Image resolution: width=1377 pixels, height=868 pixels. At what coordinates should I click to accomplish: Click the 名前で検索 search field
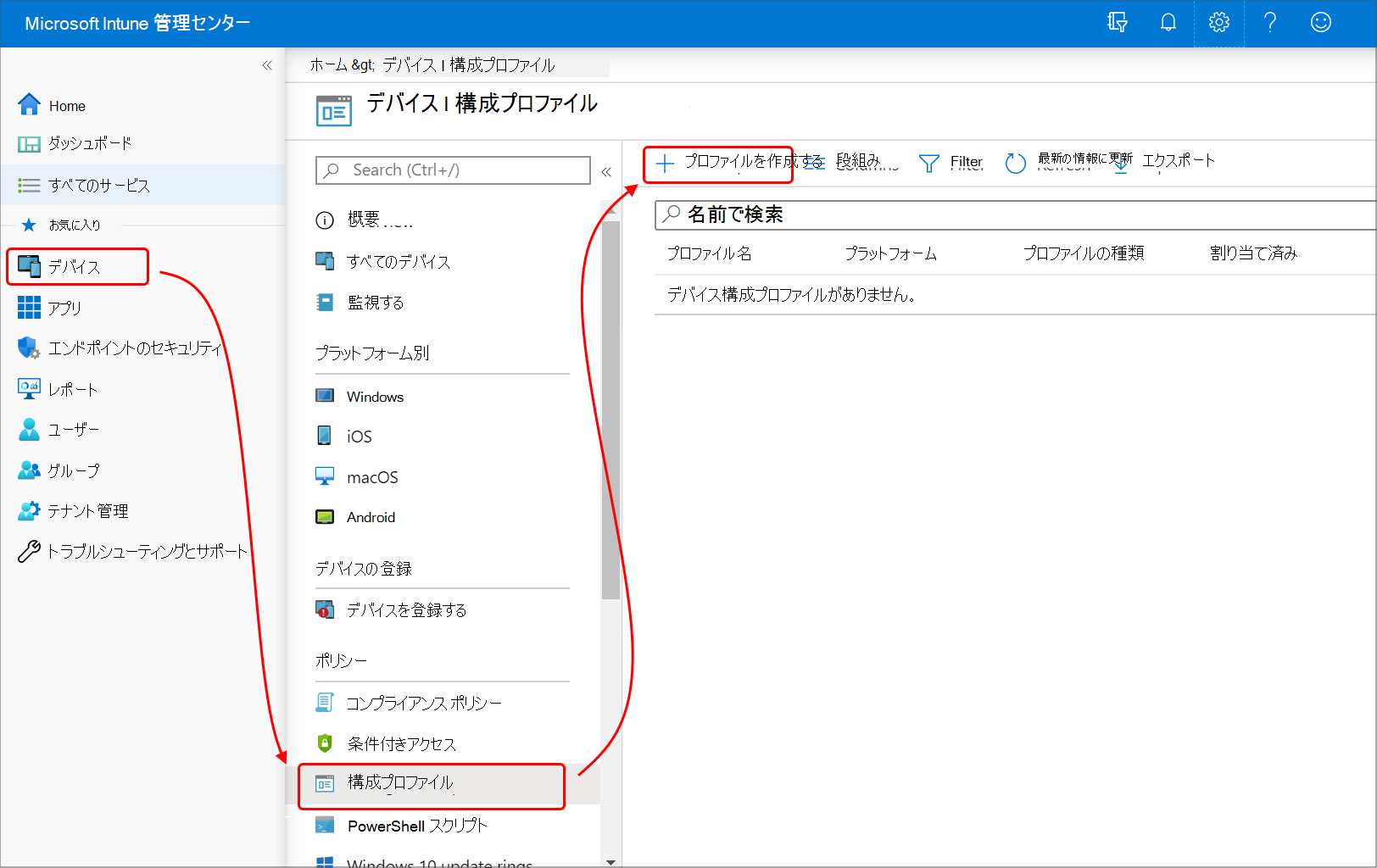click(848, 214)
